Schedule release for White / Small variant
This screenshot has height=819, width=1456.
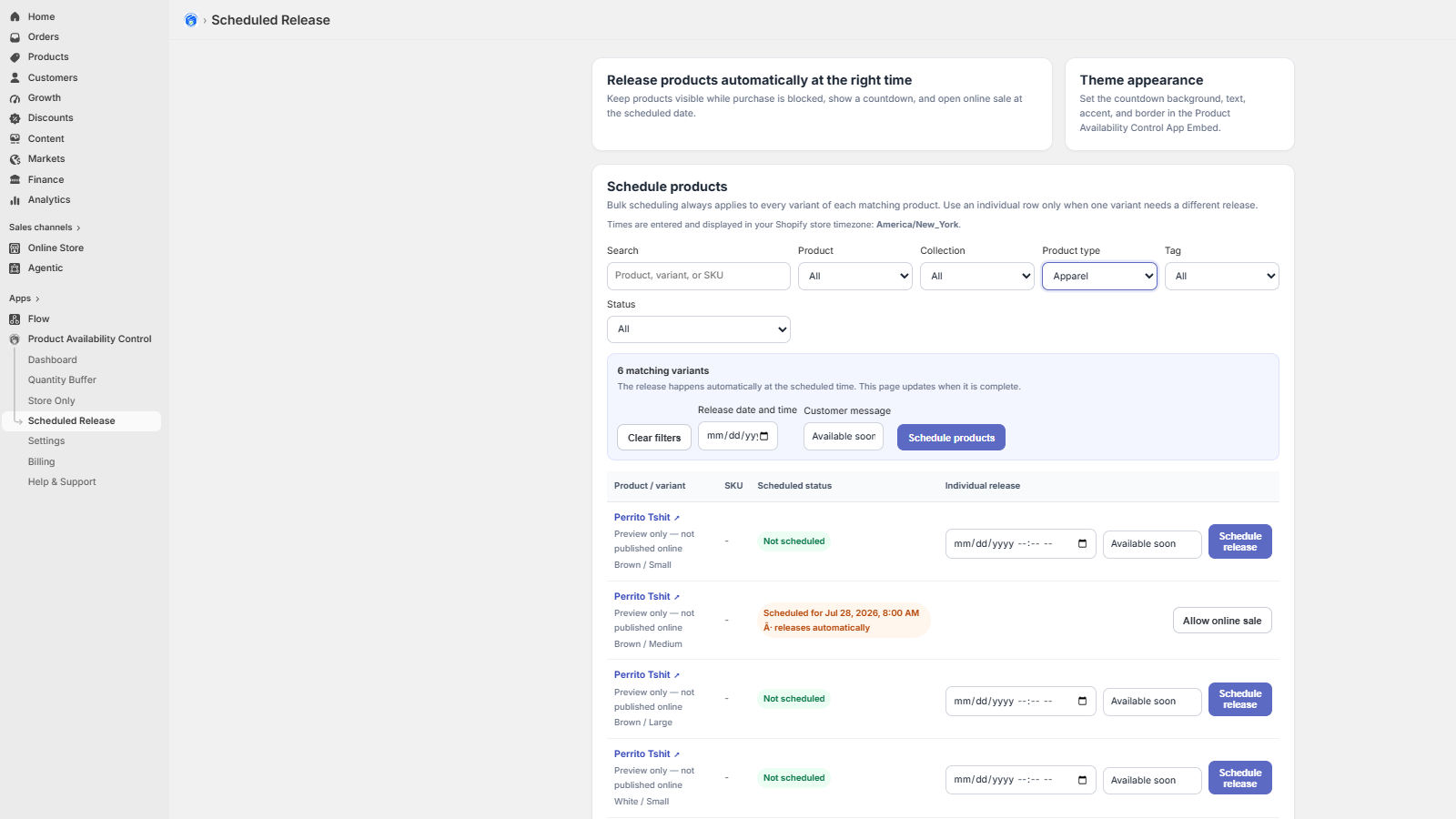point(1240,778)
